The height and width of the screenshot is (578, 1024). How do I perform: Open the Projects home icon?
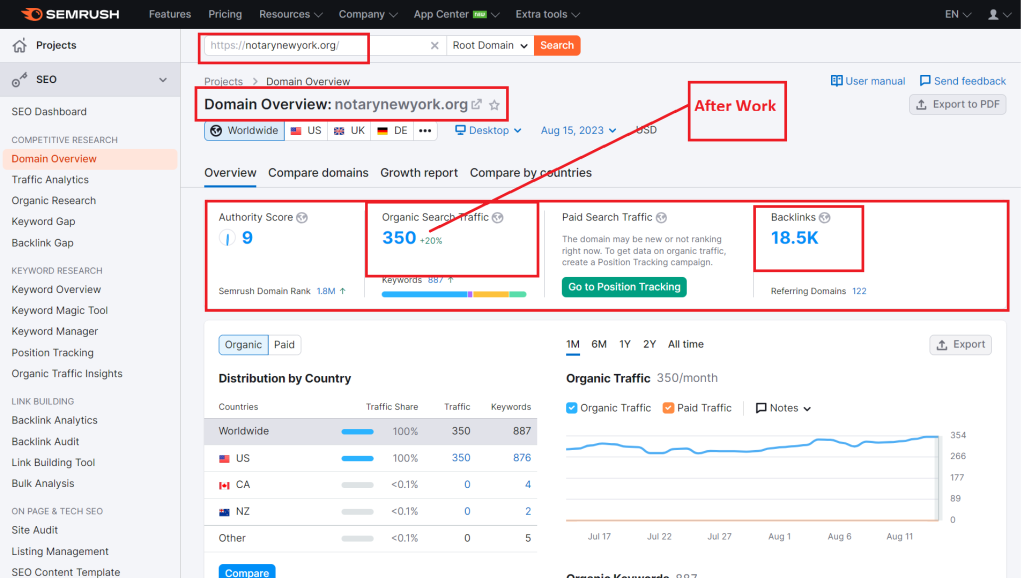coord(20,45)
